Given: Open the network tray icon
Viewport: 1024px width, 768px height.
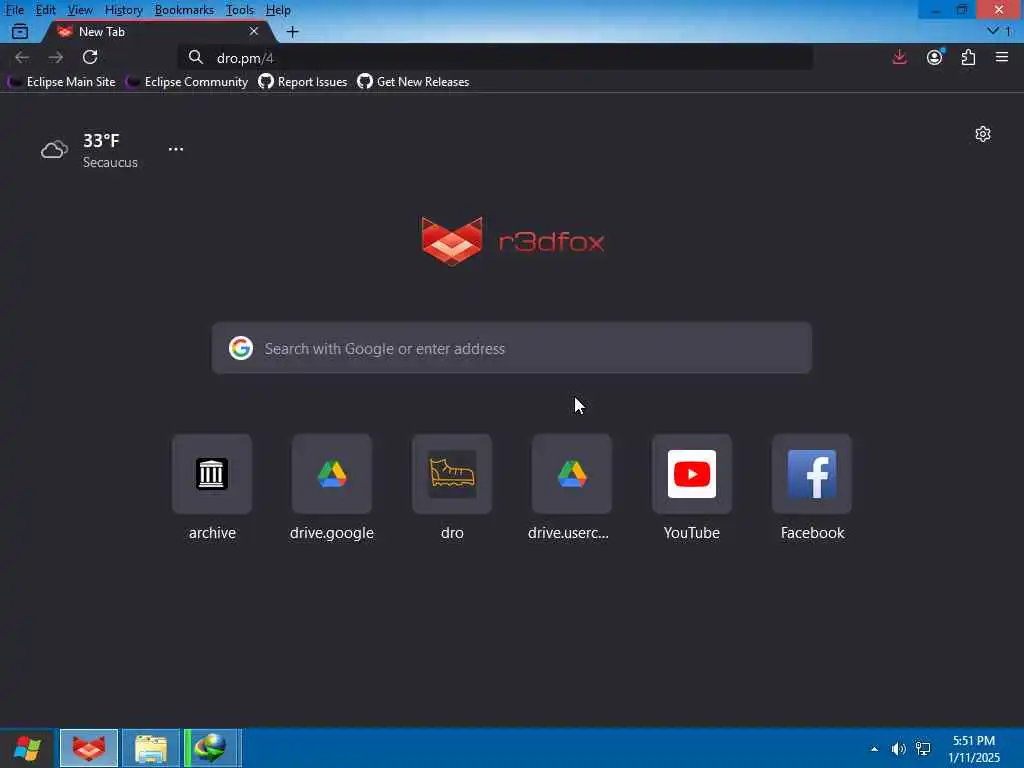Looking at the screenshot, I should click(923, 749).
